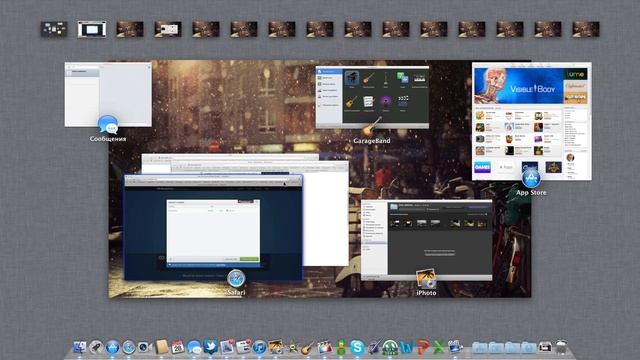This screenshot has height=360, width=640.
Task: Open App Store icon in the Dock
Action: tap(112, 347)
